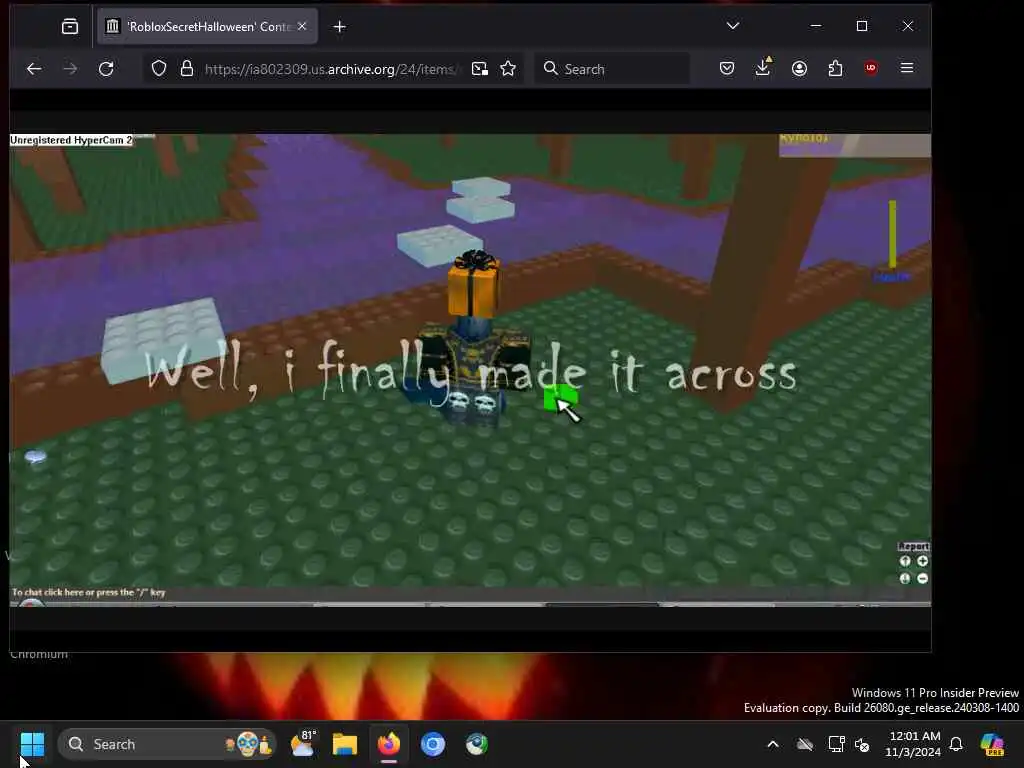
Task: Switch to the 'RobloxSecretHalloween' tab
Action: coord(208,26)
